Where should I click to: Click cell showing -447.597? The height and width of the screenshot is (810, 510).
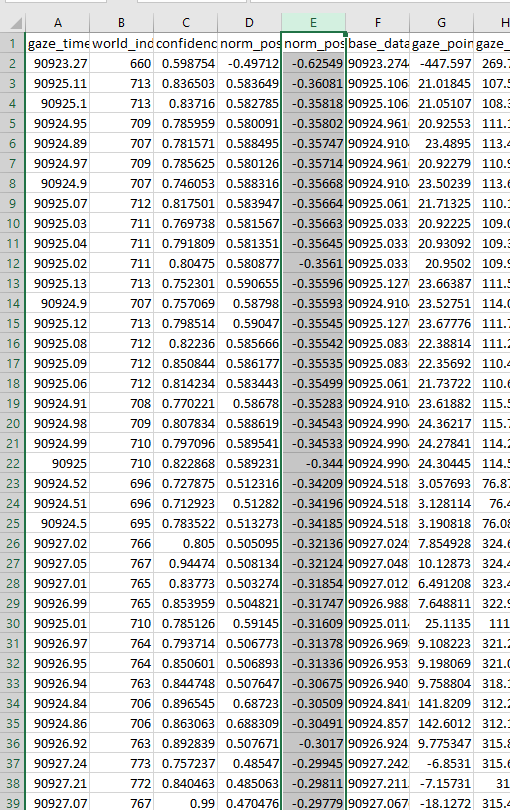[x=442, y=64]
